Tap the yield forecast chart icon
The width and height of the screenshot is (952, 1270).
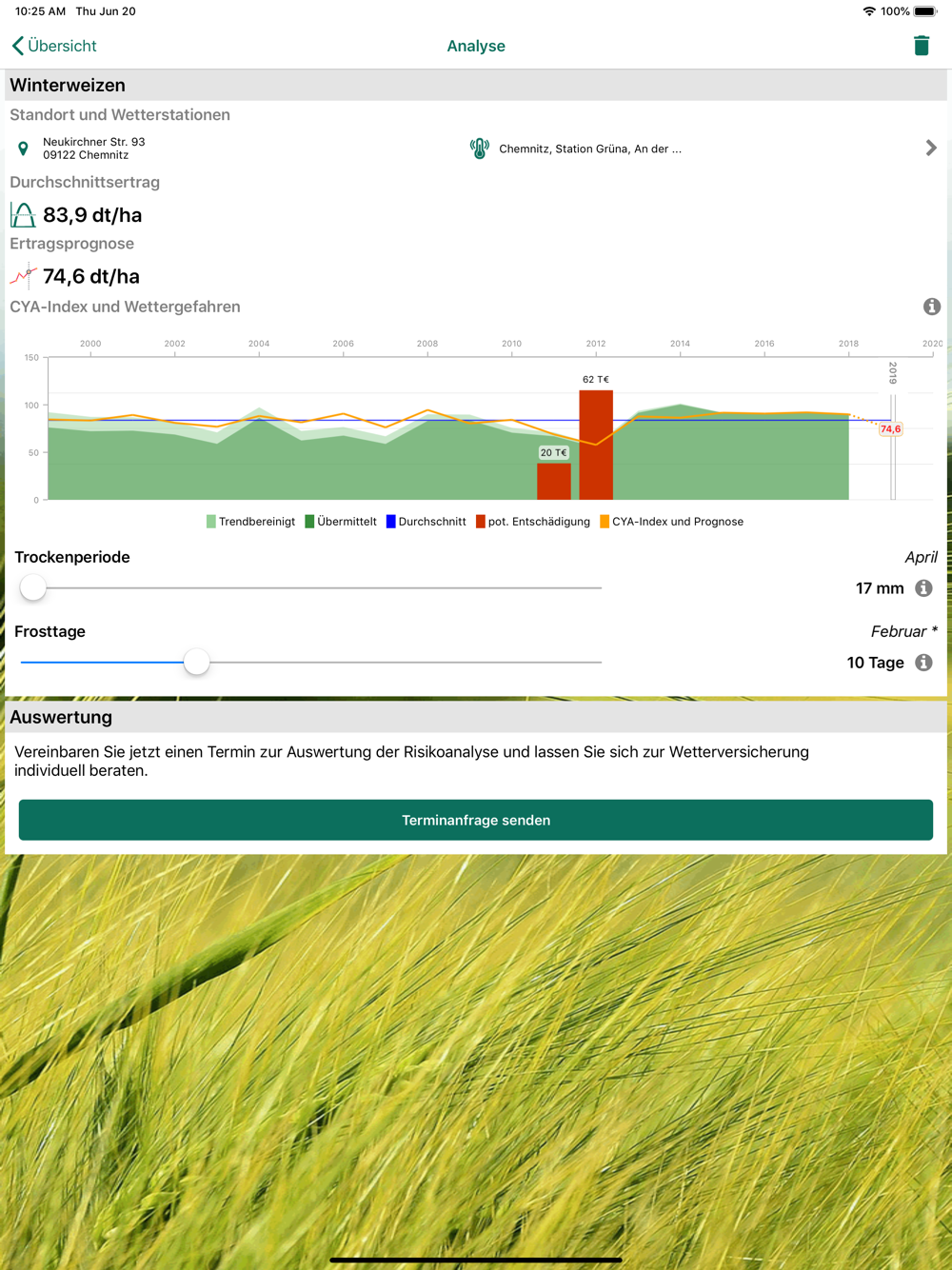point(23,276)
